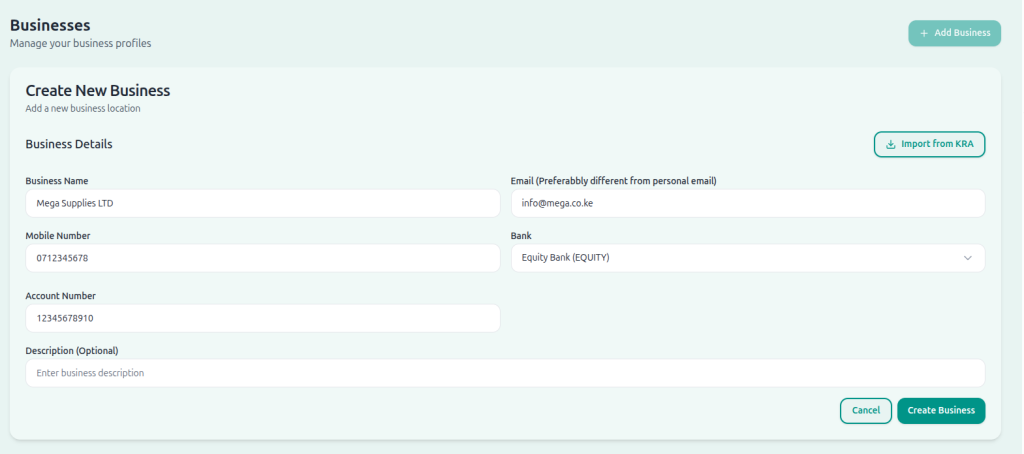Open the Bank dropdown showing Equity Bank
Screen dimensions: 1024x454
tap(748, 258)
